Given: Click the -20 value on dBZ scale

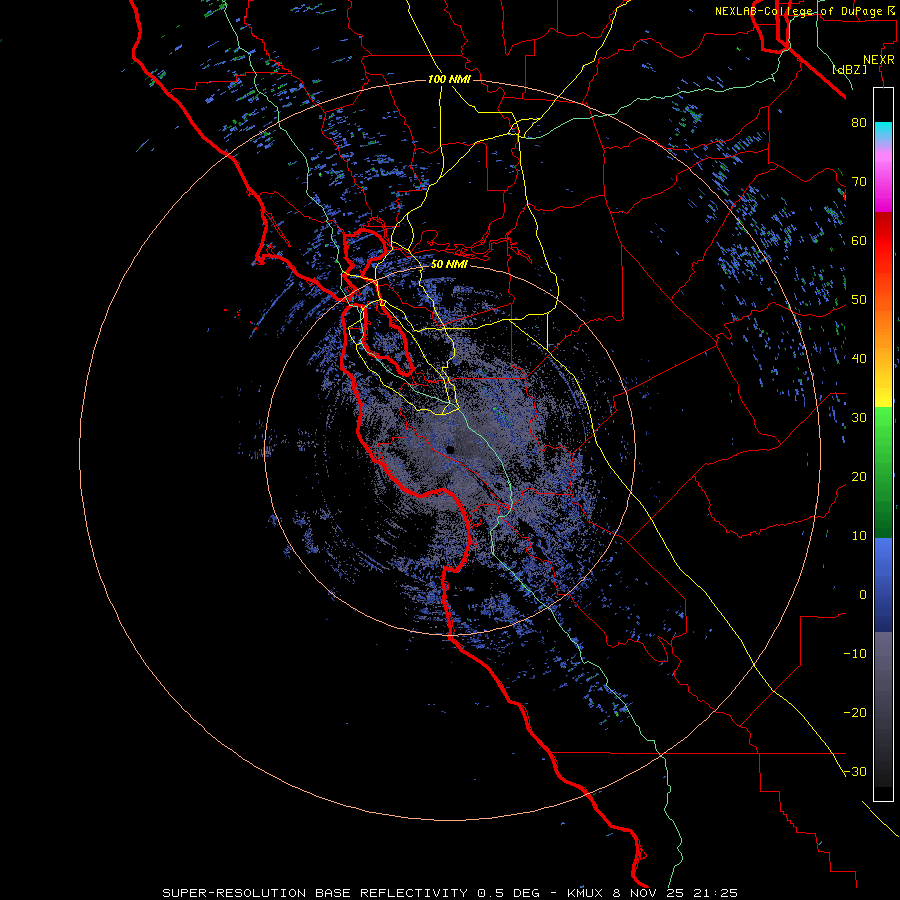Looking at the screenshot, I should point(855,712).
